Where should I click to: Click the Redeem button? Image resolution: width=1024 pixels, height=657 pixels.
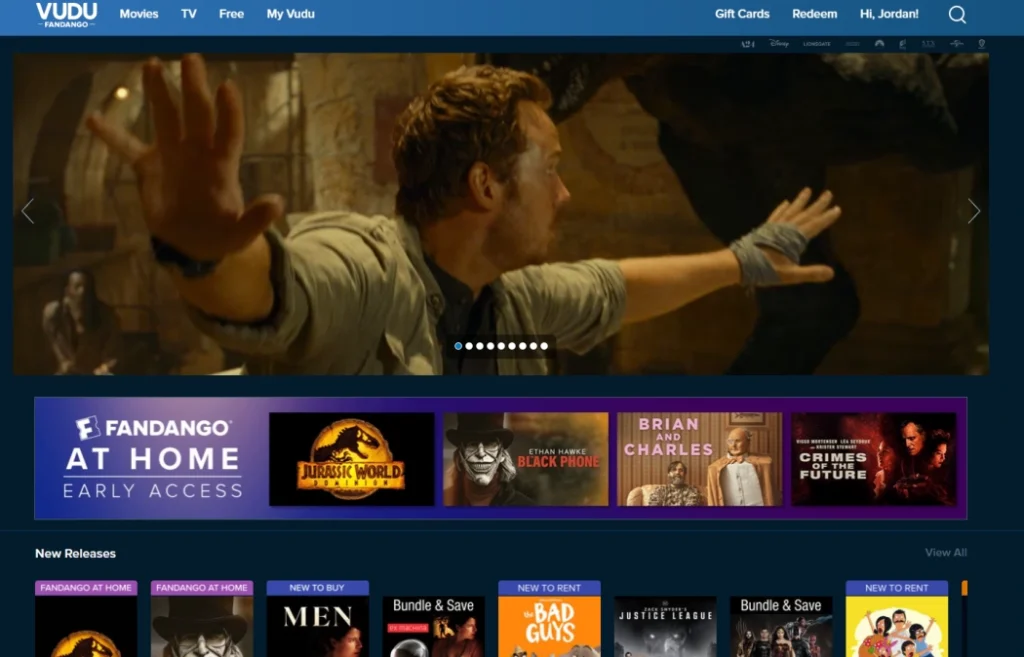click(x=814, y=14)
